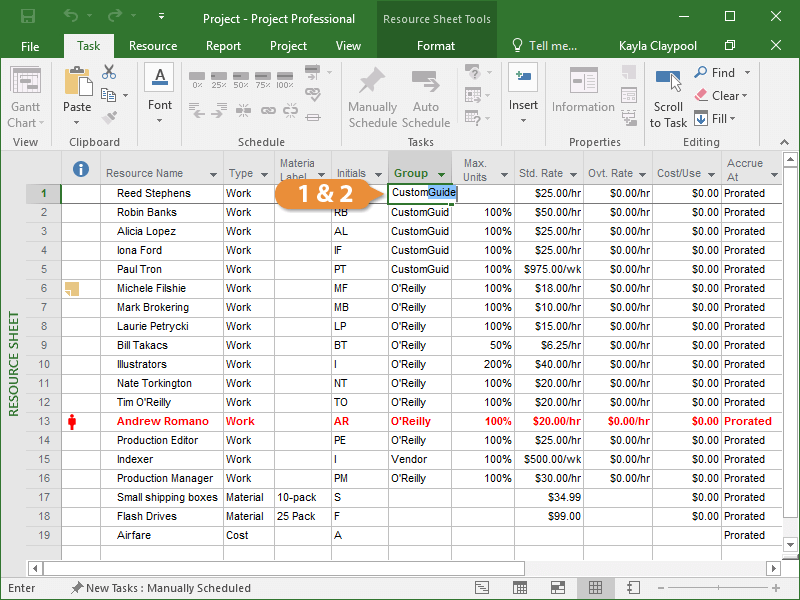Click the Cut scissors icon
The width and height of the screenshot is (800, 600).
[x=109, y=73]
